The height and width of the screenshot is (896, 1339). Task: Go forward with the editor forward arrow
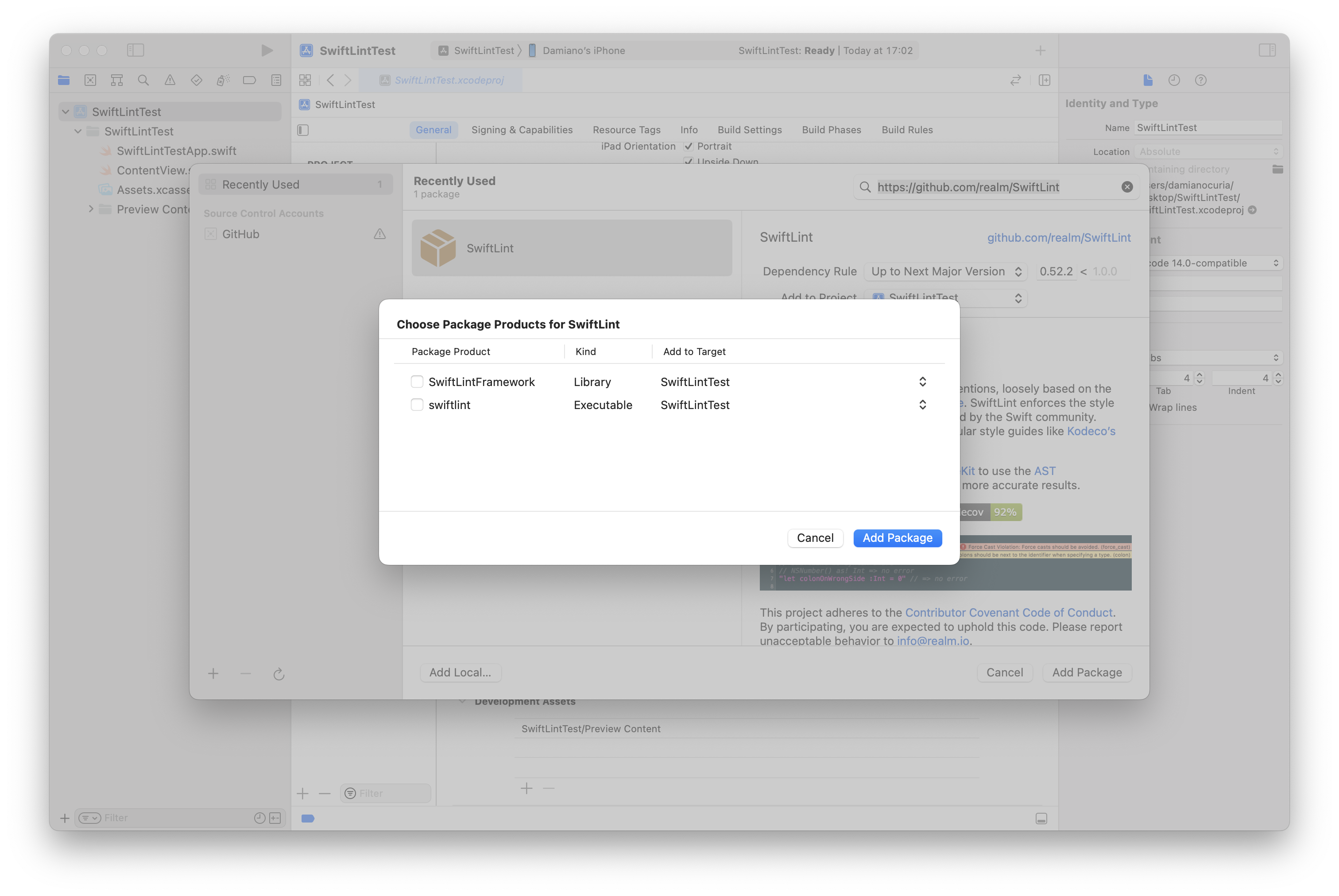point(348,80)
